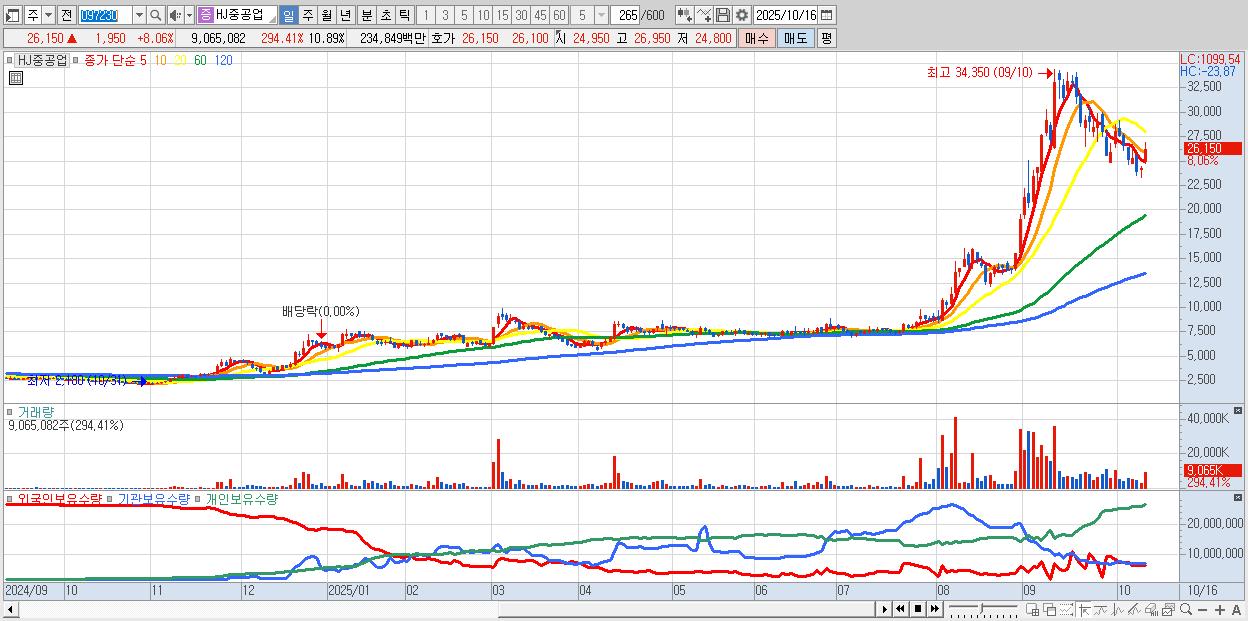The image size is (1248, 621).
Task: Select the 일 daily period button
Action: (x=289, y=15)
